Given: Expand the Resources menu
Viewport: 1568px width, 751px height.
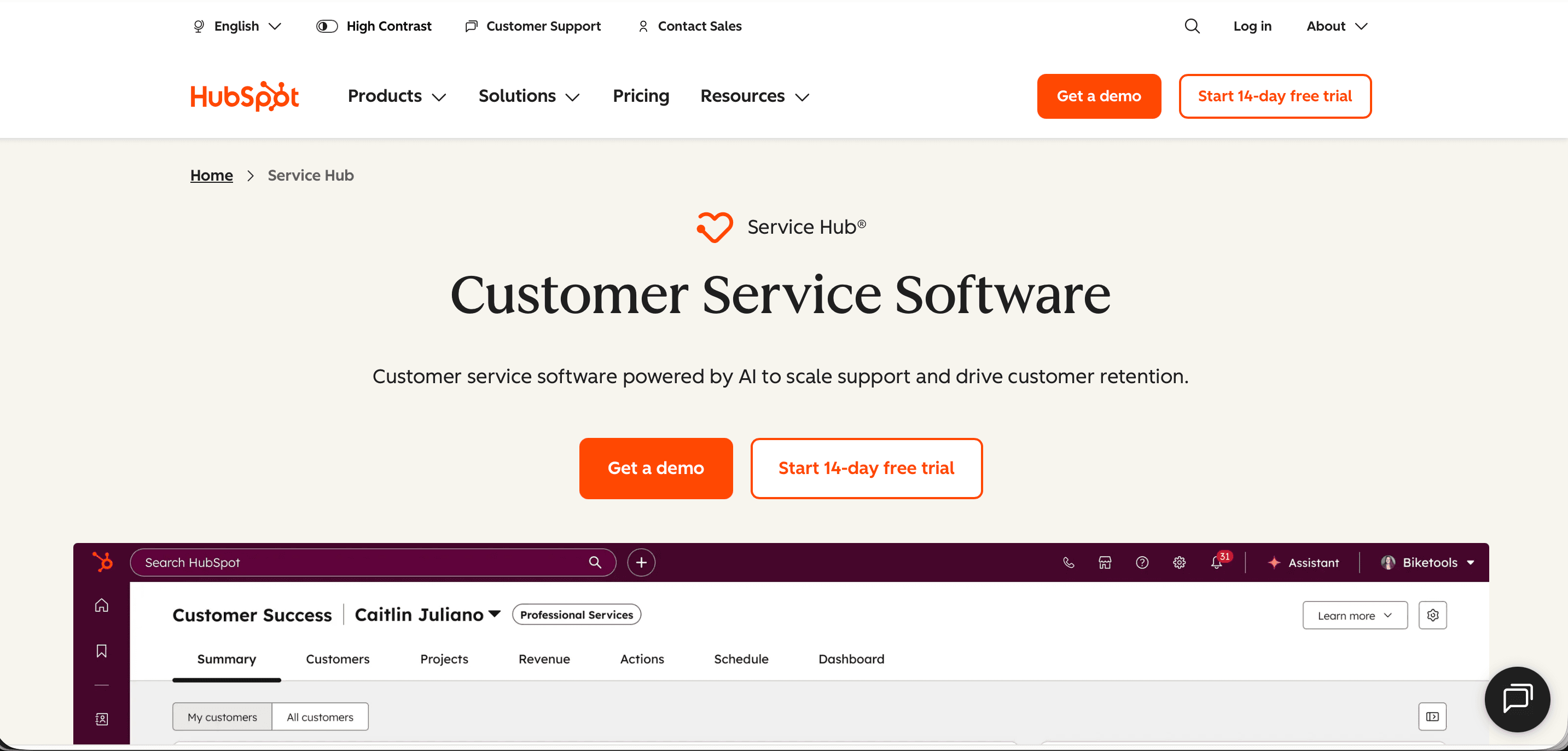Looking at the screenshot, I should [755, 96].
